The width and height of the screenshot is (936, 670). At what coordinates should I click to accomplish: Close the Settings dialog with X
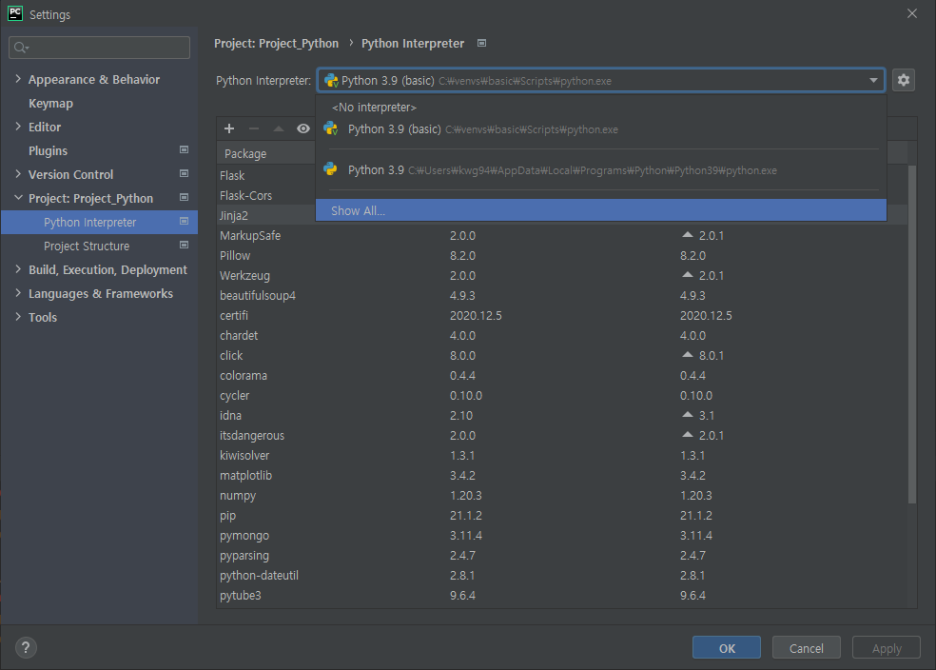[912, 13]
